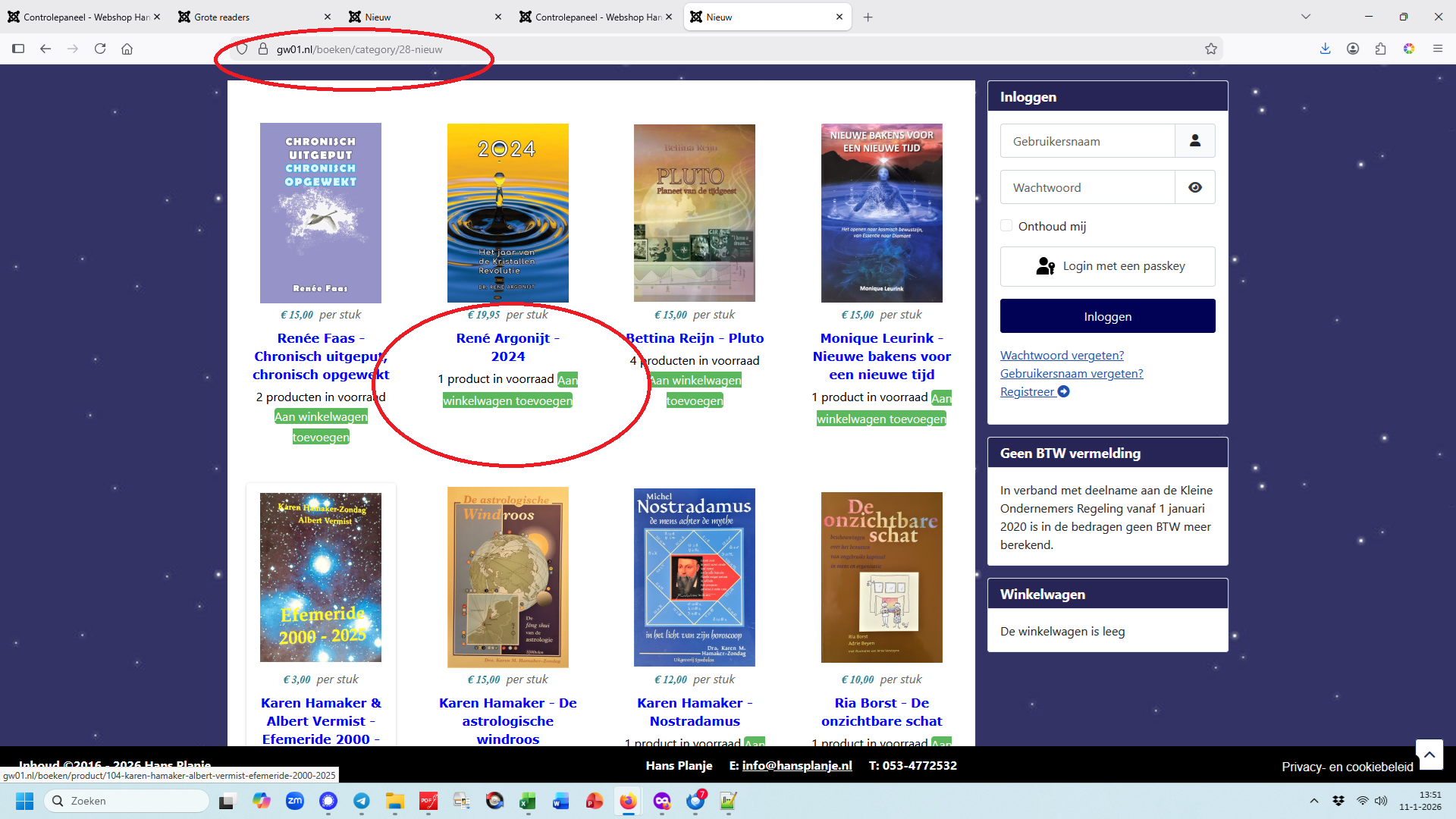The width and height of the screenshot is (1456, 819).
Task: Show hidden system tray icons
Action: (x=1314, y=801)
